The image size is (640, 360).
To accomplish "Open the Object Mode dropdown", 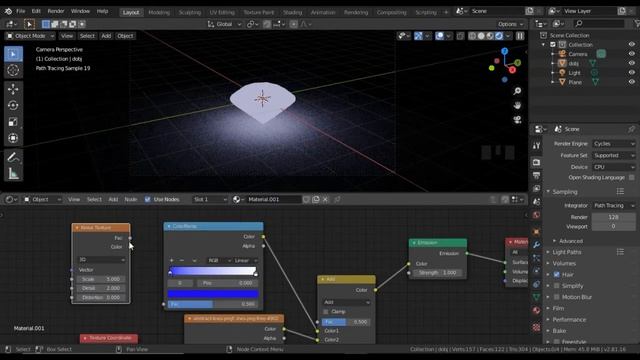I will 30,36.
